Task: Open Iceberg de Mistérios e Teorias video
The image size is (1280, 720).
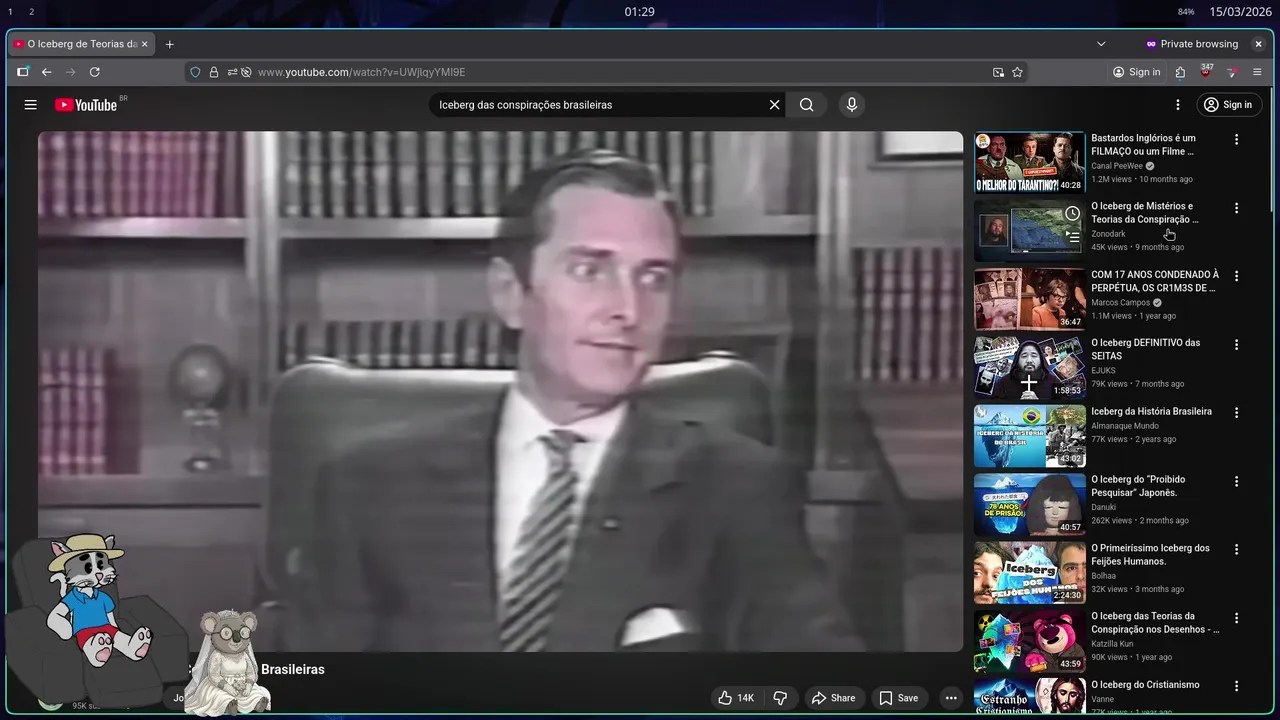Action: tap(1144, 212)
